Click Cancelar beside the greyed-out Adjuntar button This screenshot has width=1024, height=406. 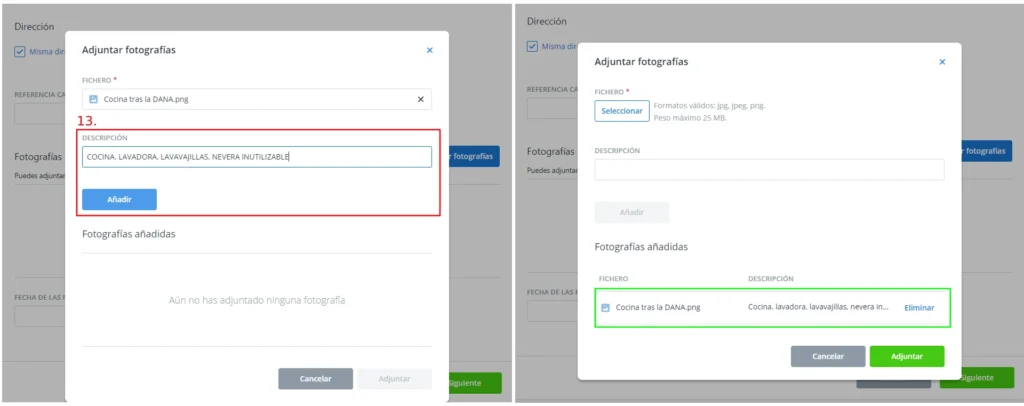point(315,379)
